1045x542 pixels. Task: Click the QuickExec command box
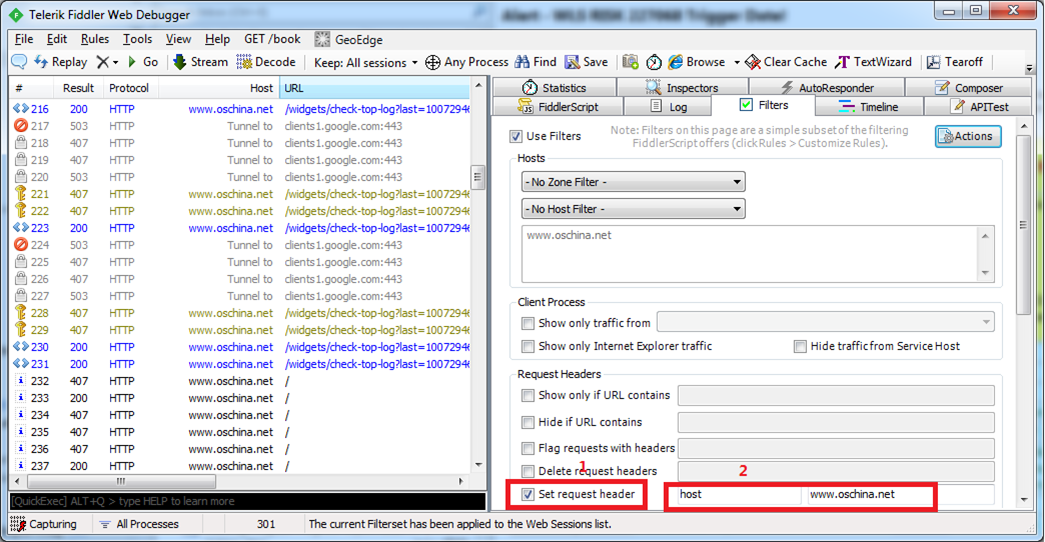pyautogui.click(x=247, y=501)
